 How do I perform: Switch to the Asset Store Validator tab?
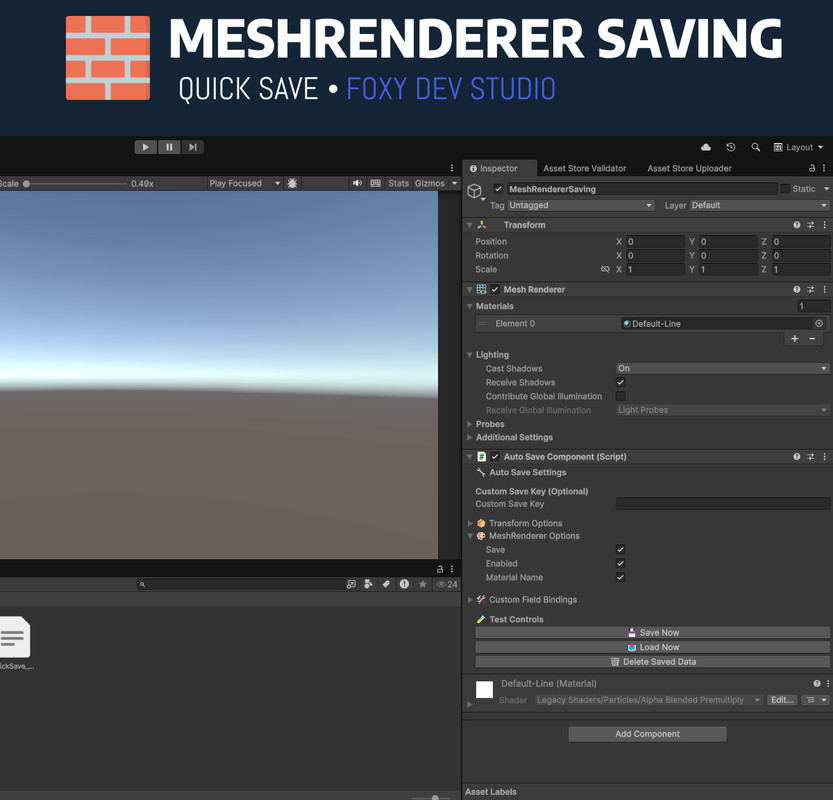(584, 168)
